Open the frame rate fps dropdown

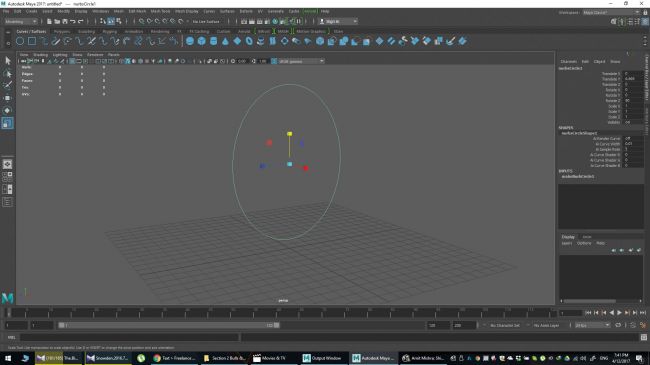tap(592, 326)
